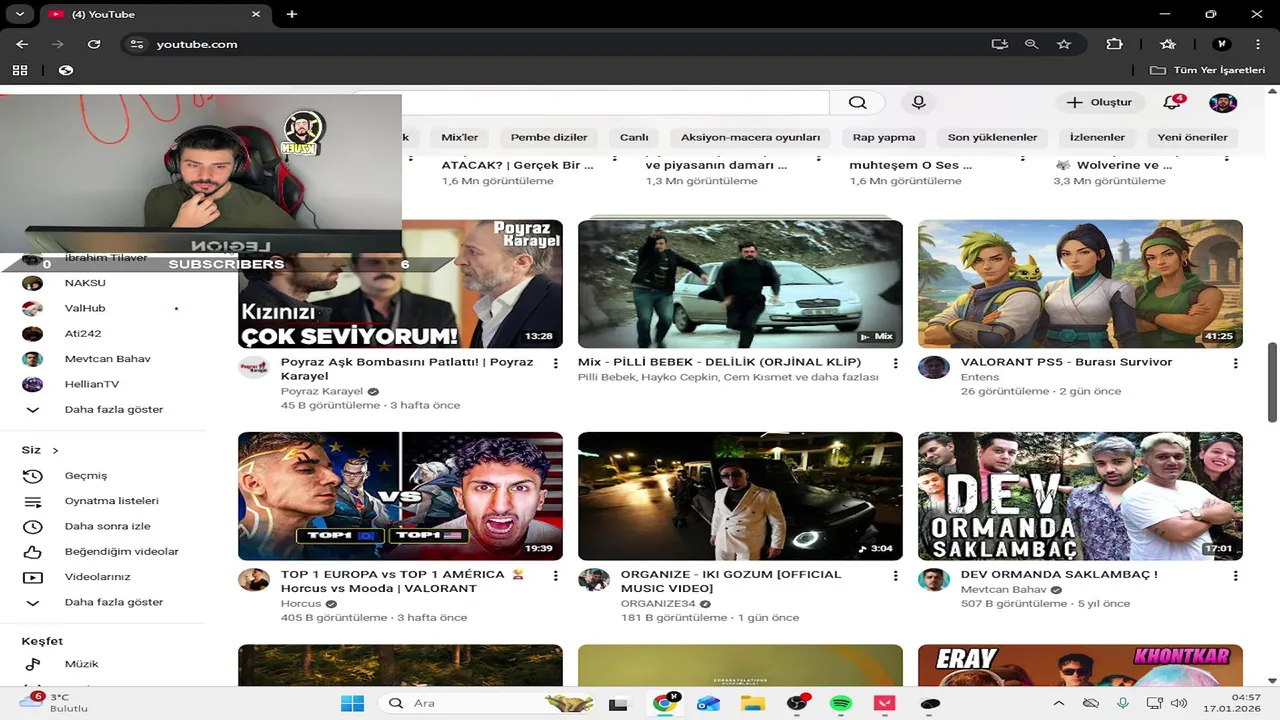Open a new Chrome tab

tap(292, 14)
